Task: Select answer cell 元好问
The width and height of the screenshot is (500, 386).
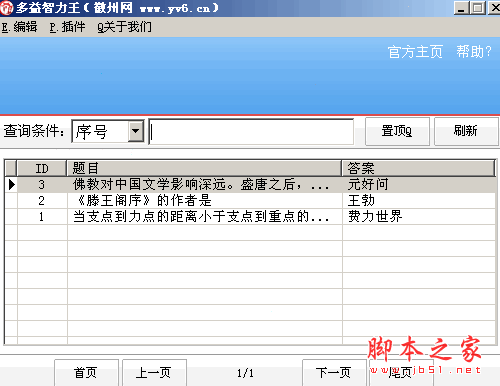Action: tap(419, 184)
